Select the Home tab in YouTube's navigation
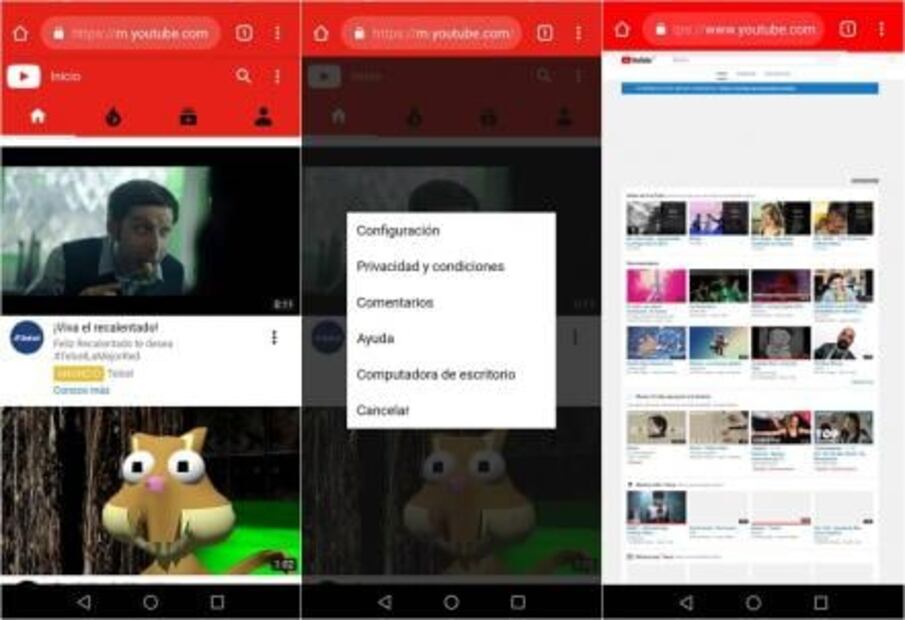The width and height of the screenshot is (905, 620). click(37, 114)
